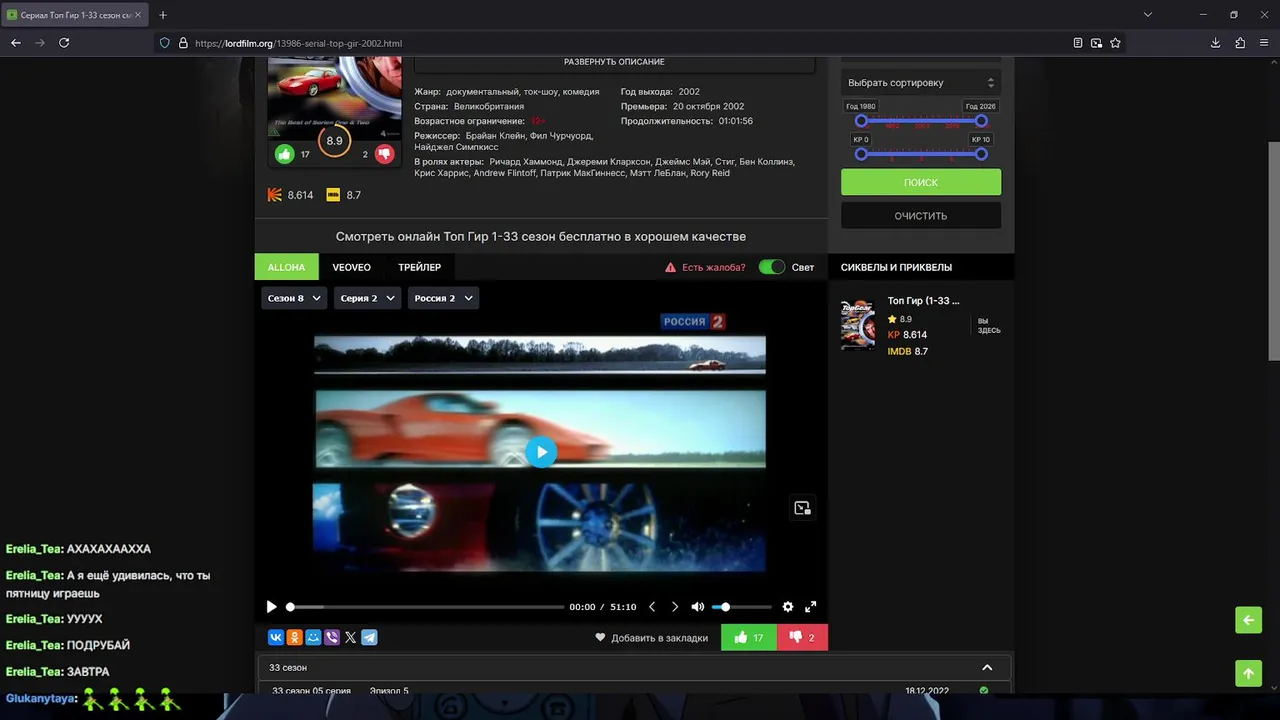Click the player volume slider
1280x720 pixels.
741,607
